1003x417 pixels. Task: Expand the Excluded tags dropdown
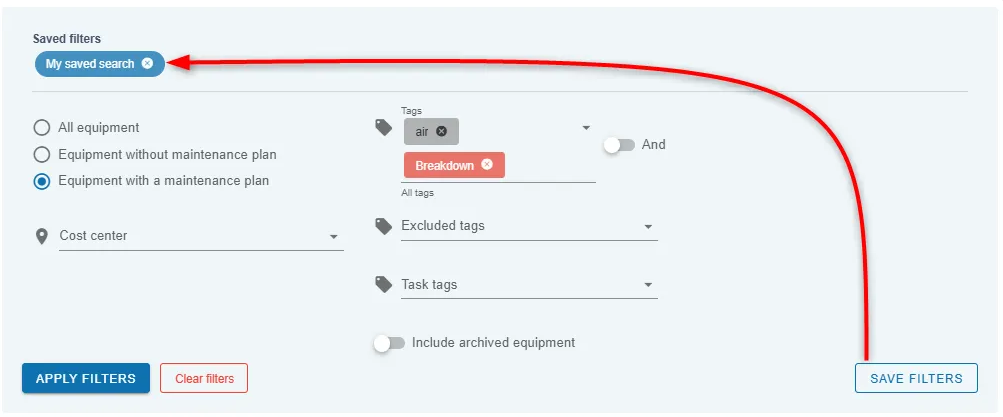pos(529,226)
